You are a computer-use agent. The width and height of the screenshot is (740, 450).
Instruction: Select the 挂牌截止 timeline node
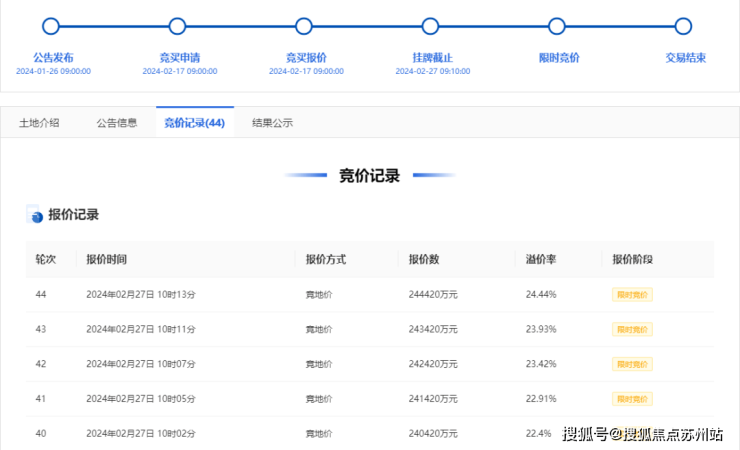coord(430,26)
